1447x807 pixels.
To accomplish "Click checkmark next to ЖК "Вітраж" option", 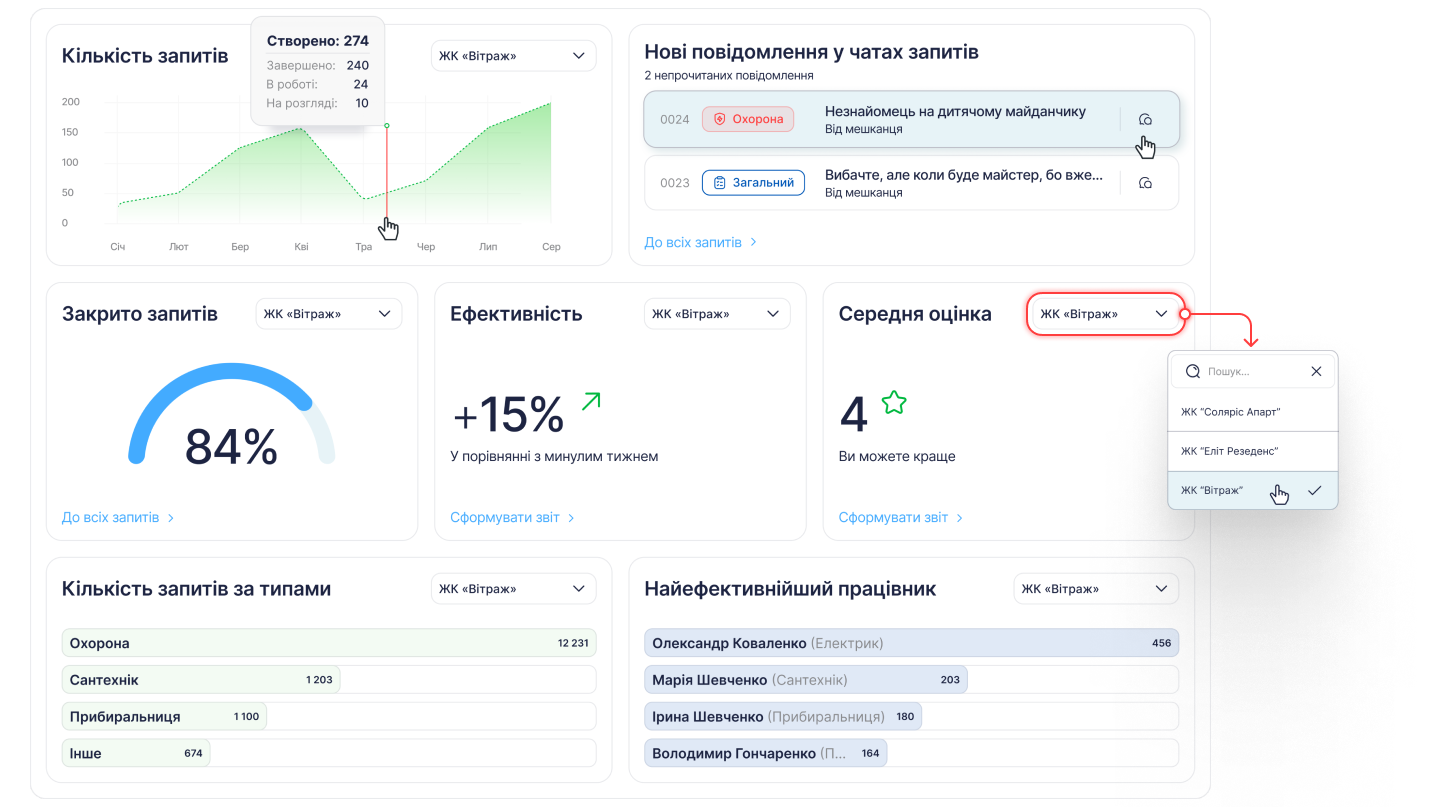I will [1314, 490].
